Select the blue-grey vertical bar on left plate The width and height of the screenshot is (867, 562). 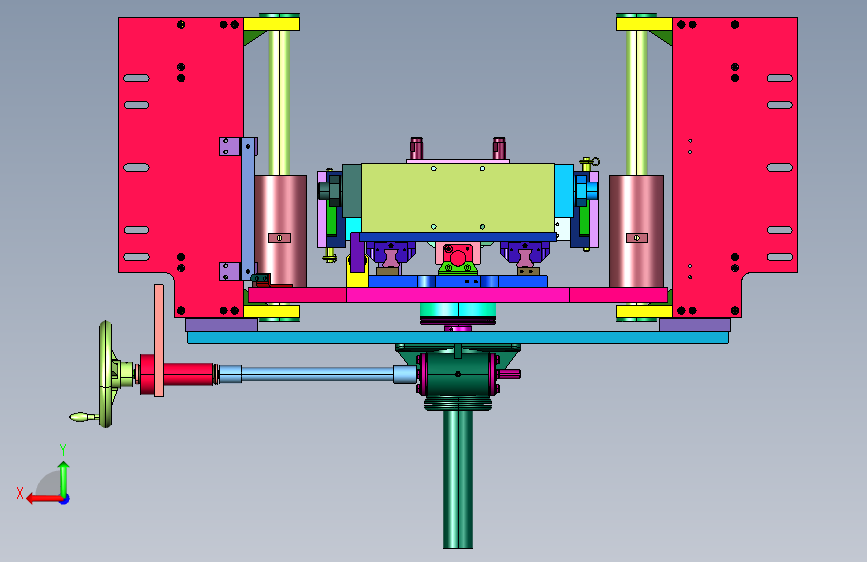click(248, 209)
